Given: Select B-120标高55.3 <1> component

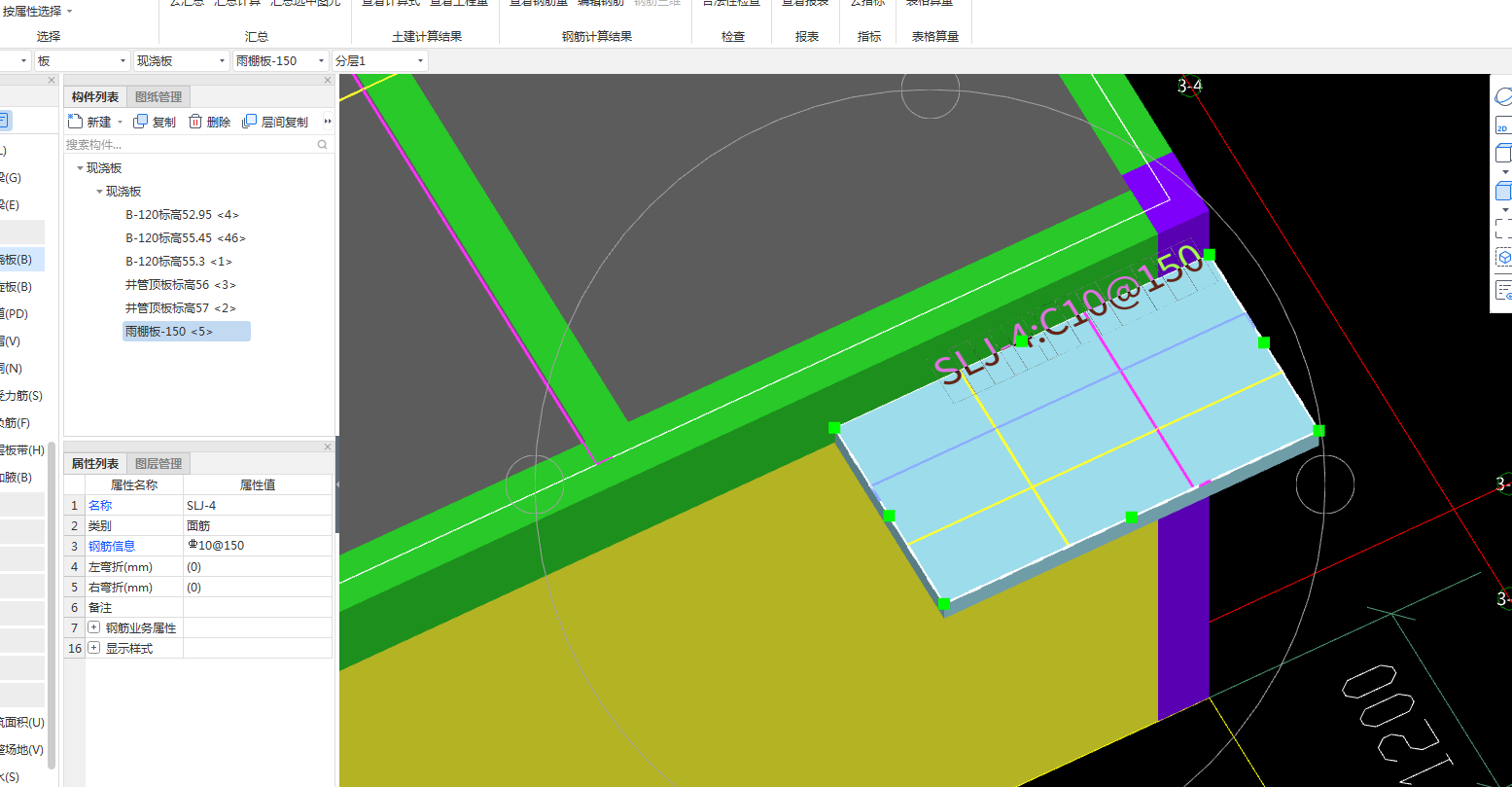Looking at the screenshot, I should pos(179,262).
